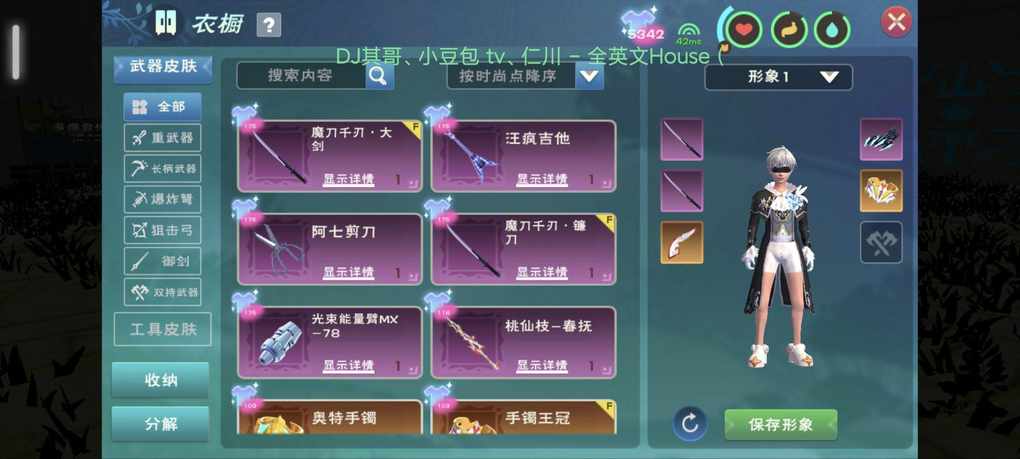This screenshot has width=1020, height=459.
Task: Open the question mark help icon
Action: pyautogui.click(x=269, y=25)
